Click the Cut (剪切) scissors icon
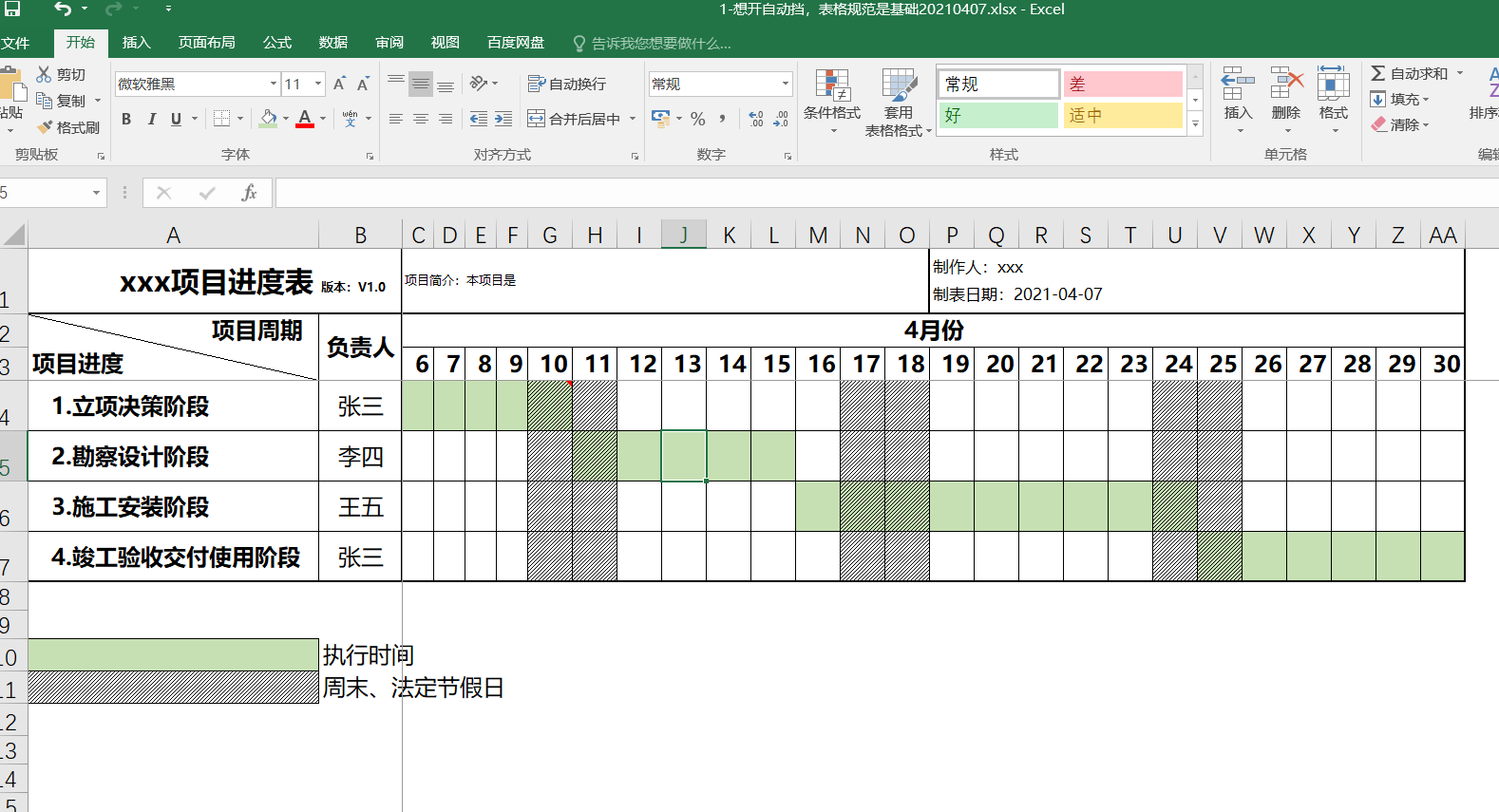1499x812 pixels. tap(44, 74)
